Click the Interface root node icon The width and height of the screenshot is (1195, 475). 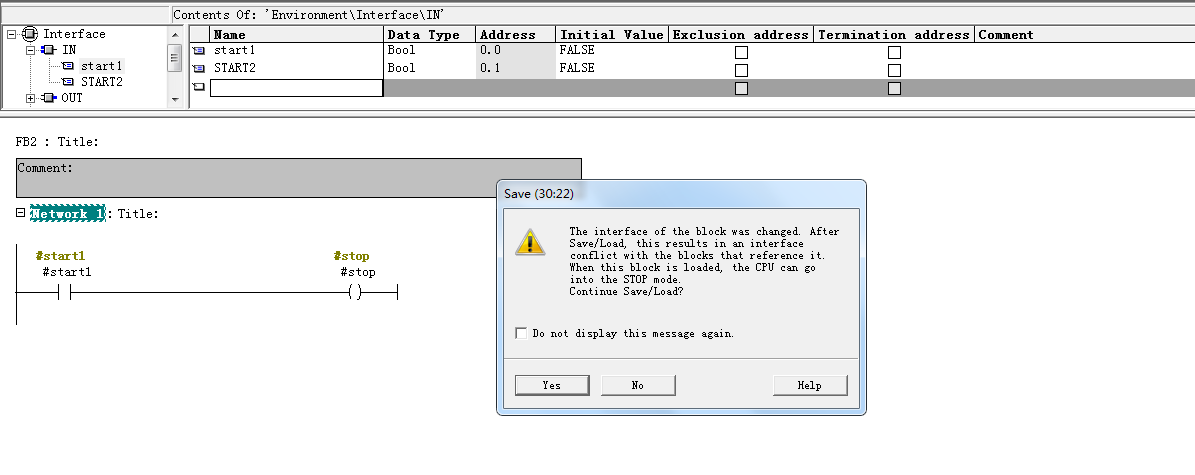coord(30,34)
